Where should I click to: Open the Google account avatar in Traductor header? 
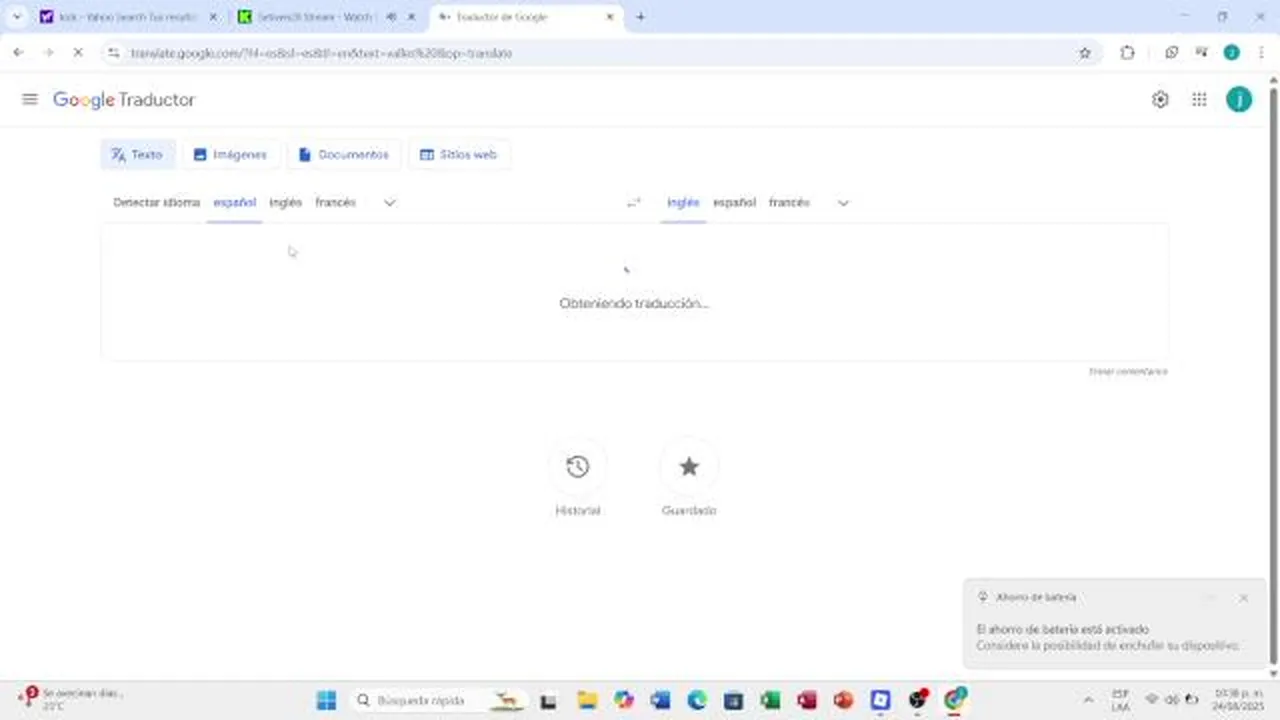1239,99
